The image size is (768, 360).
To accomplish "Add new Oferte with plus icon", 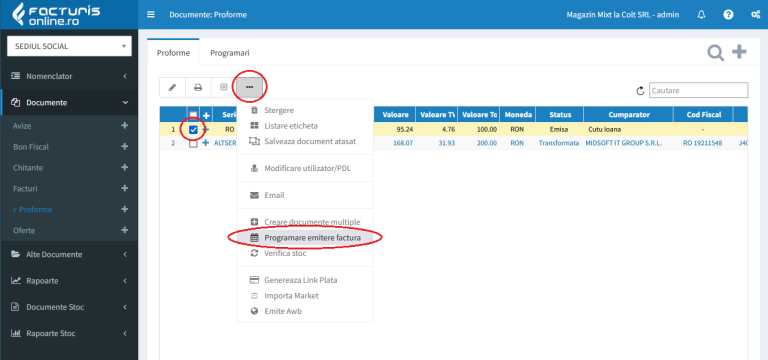I will click(124, 230).
